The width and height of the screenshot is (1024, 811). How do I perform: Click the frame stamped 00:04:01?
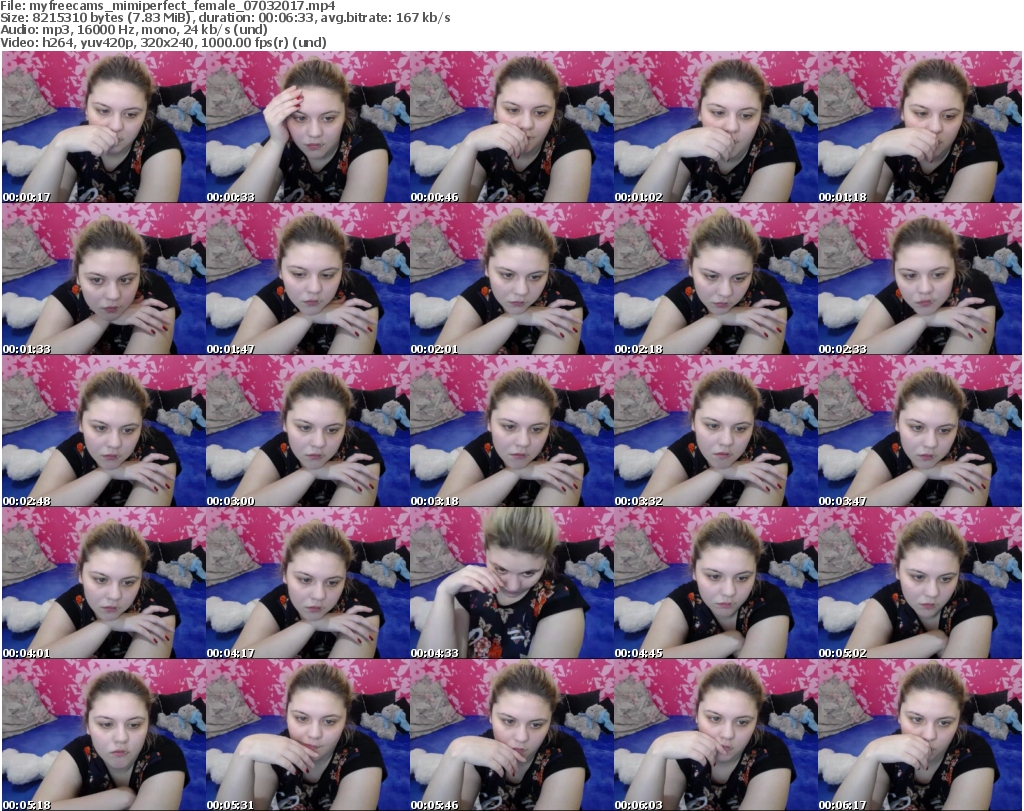(104, 583)
